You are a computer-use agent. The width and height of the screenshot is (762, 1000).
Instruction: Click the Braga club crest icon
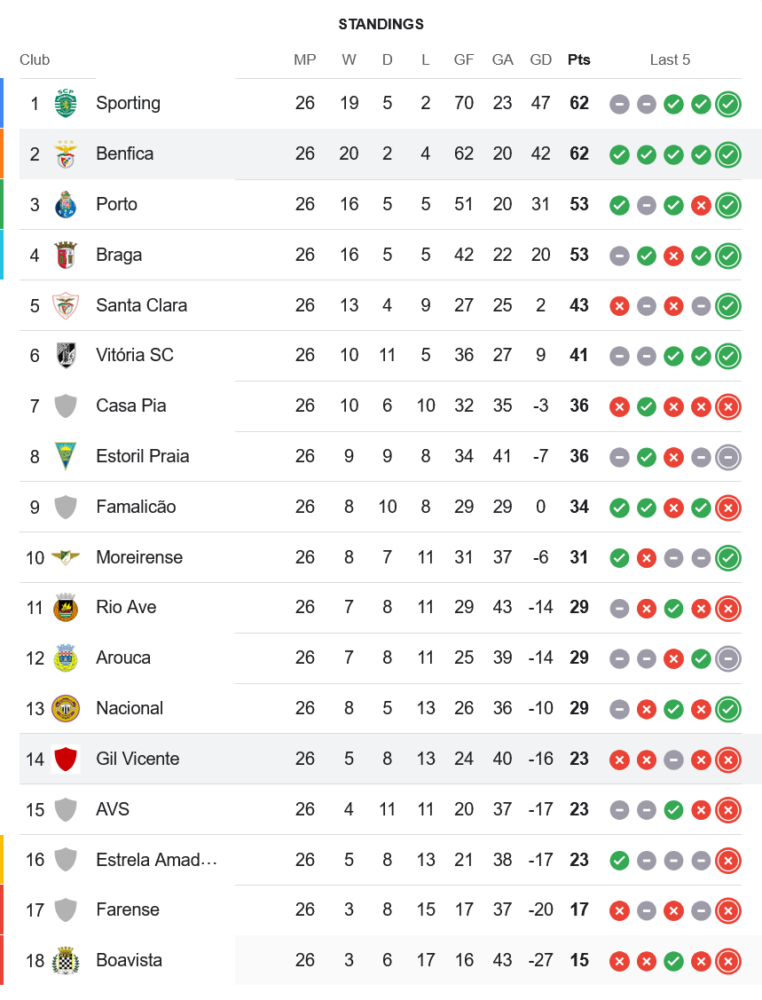pyautogui.click(x=66, y=255)
